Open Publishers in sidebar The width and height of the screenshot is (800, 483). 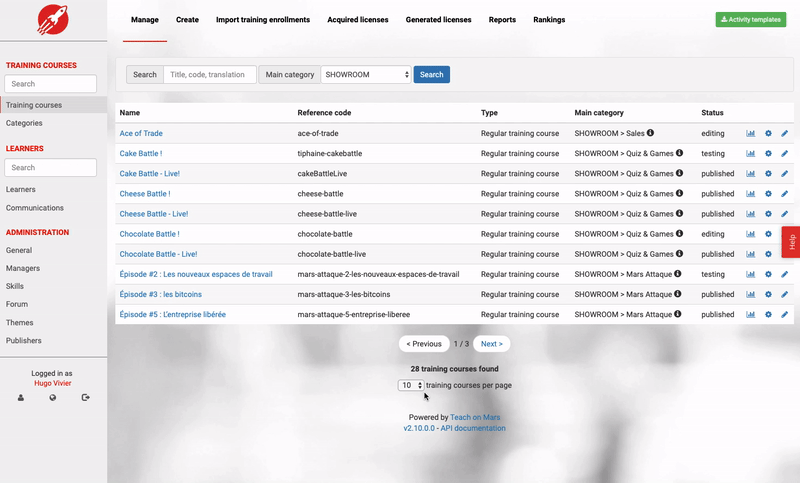[x=23, y=340]
